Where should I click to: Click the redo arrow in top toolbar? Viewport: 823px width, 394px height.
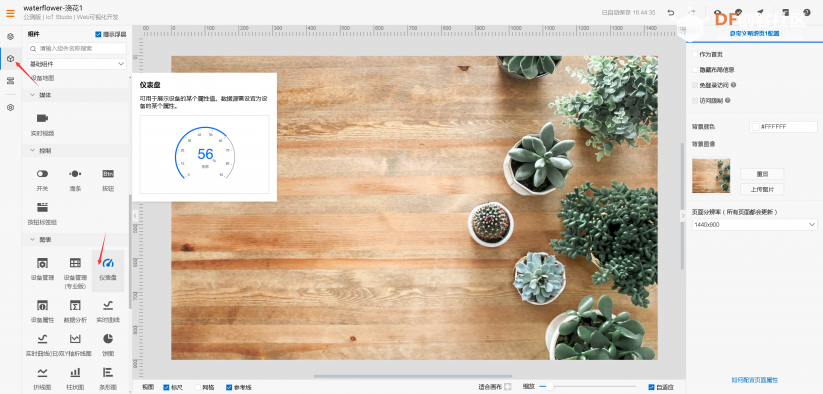click(x=692, y=13)
